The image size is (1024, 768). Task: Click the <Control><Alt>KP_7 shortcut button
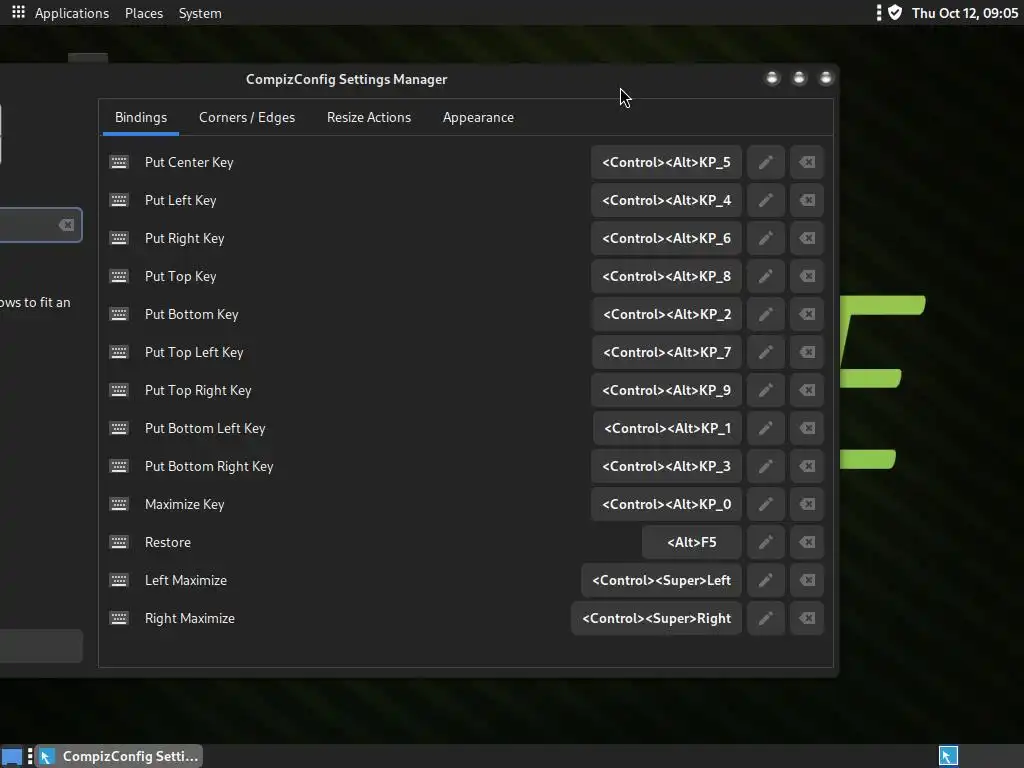(667, 352)
